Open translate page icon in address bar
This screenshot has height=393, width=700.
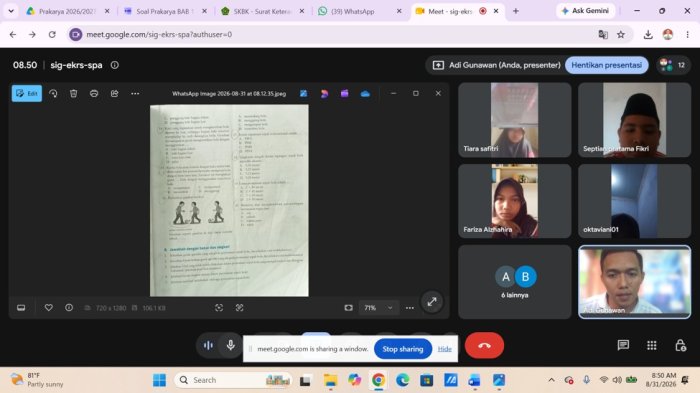pyautogui.click(x=603, y=34)
